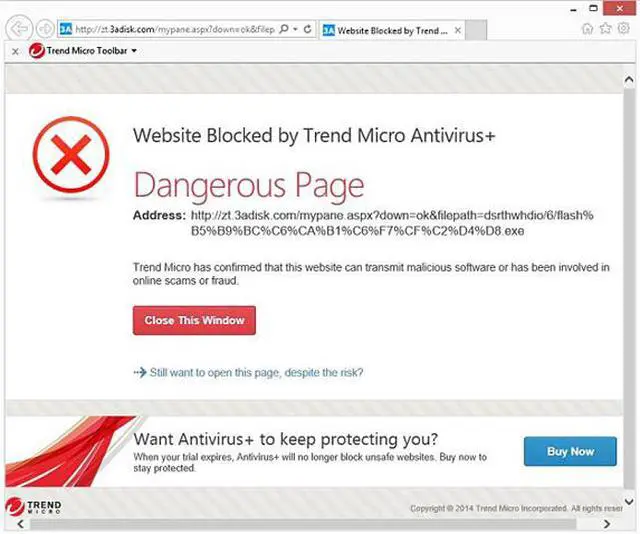Expand the Trend Micro Toolbar dropdown arrow
640x534 pixels.
click(x=134, y=51)
